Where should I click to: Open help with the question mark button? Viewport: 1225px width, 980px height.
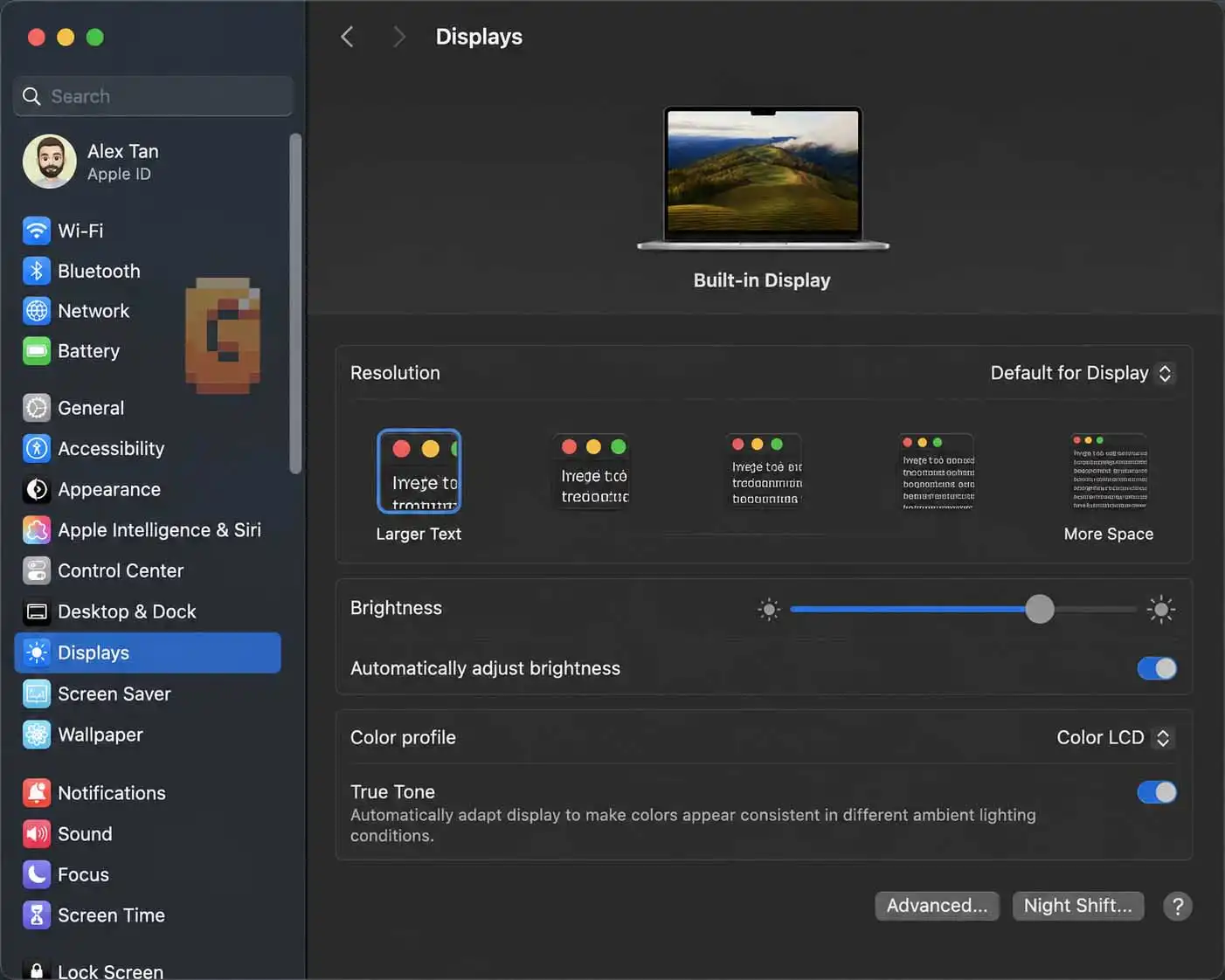click(1178, 907)
